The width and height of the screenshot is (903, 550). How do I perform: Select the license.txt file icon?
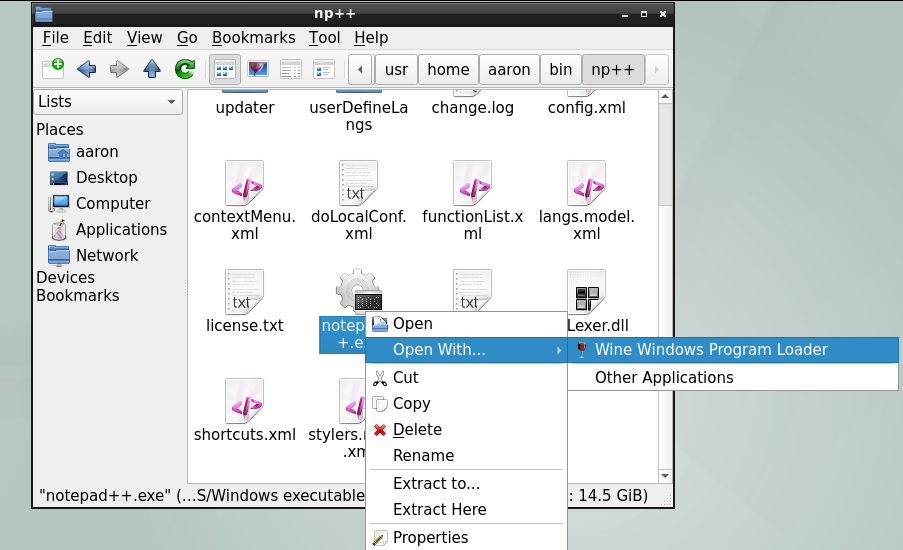(x=245, y=292)
